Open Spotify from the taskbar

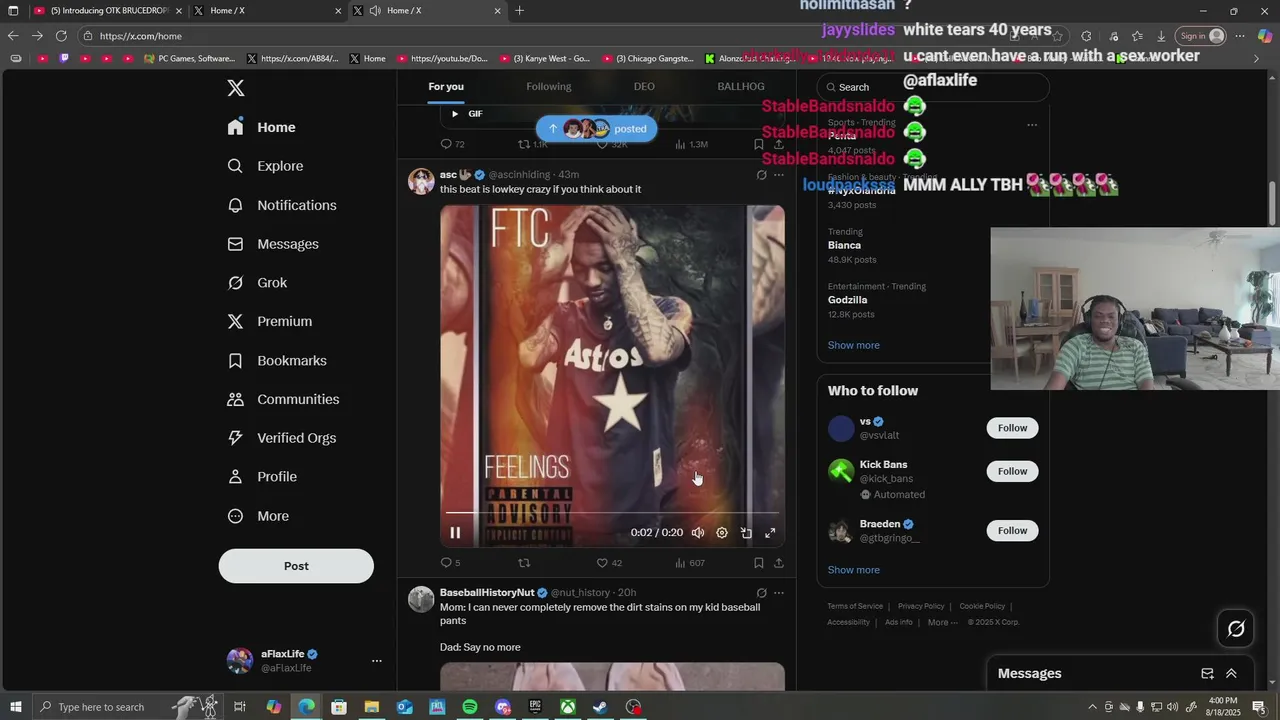[x=470, y=707]
